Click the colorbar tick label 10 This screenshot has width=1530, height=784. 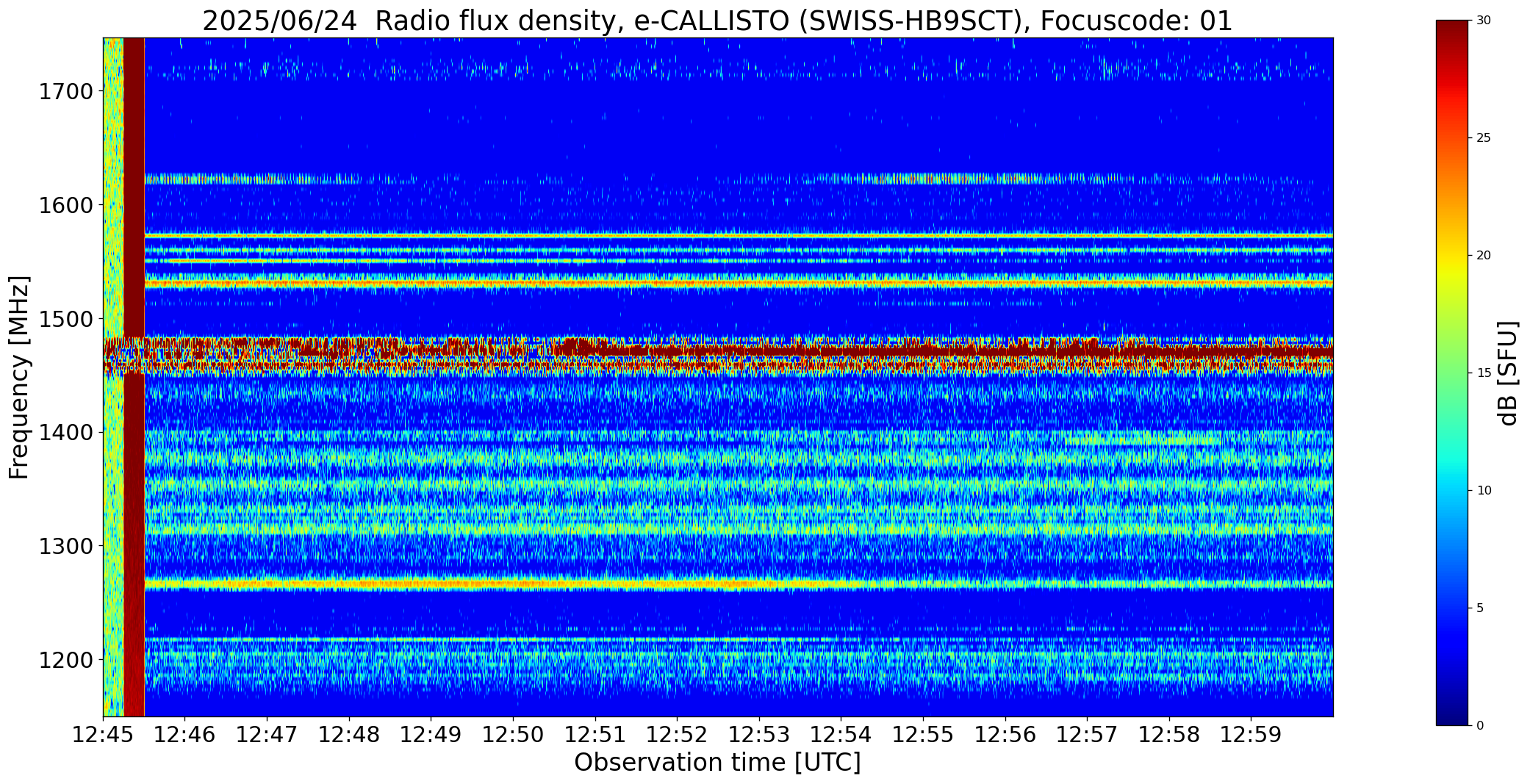[1484, 491]
